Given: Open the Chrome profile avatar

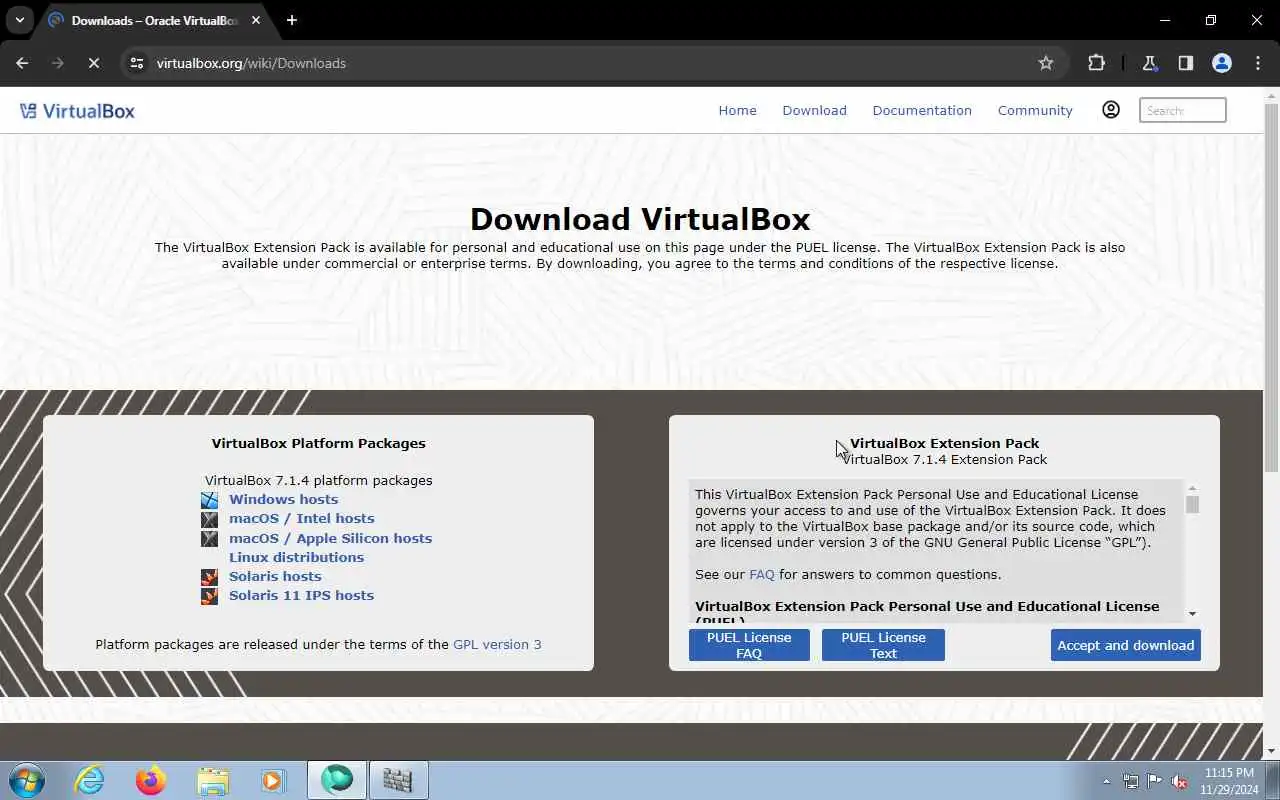Looking at the screenshot, I should point(1222,63).
